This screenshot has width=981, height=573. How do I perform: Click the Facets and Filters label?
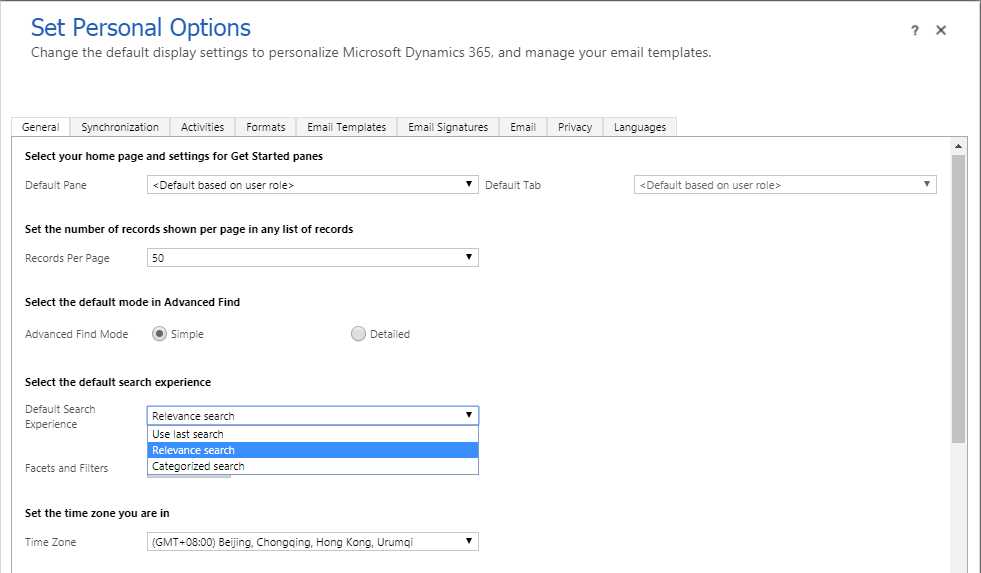point(66,468)
